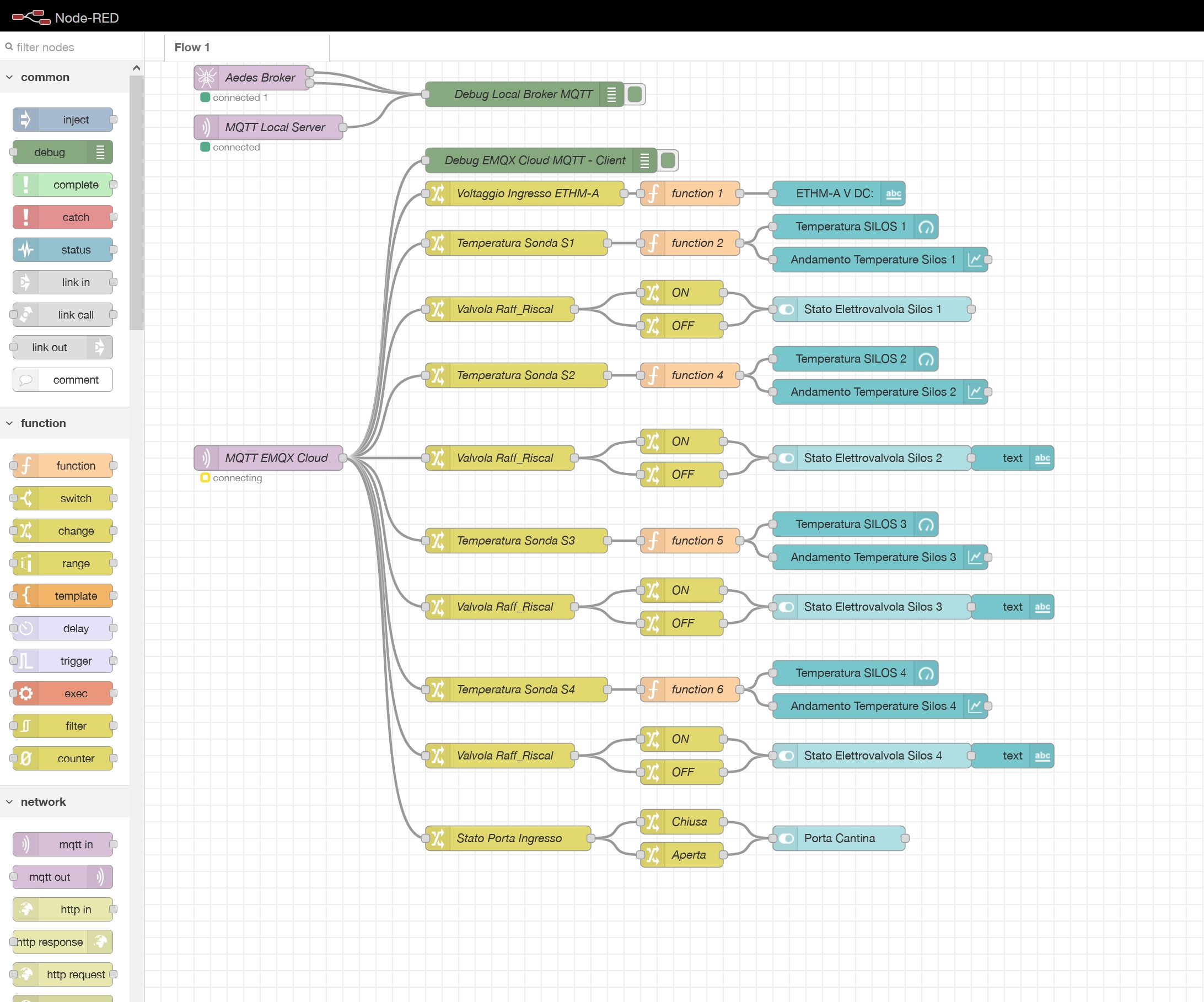The image size is (1204, 1002).
Task: Select the switch palette node
Action: point(63,498)
